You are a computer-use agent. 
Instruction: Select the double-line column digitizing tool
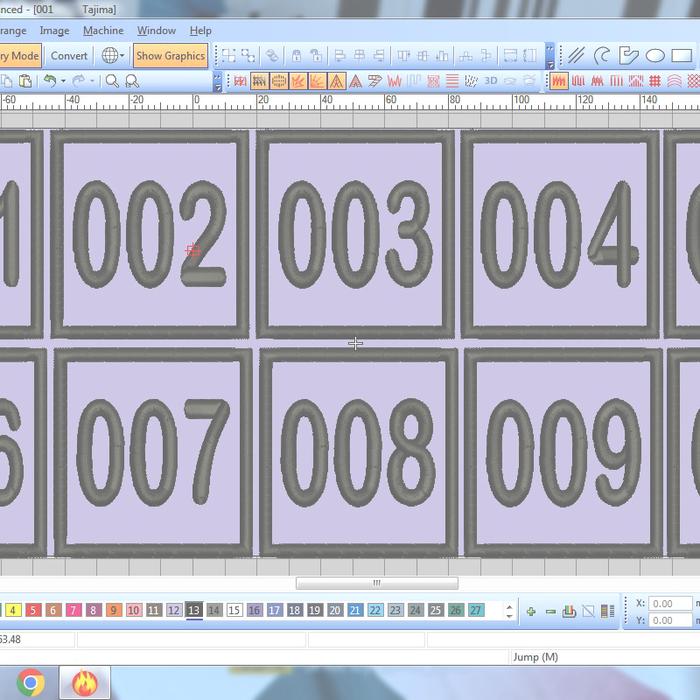576,56
